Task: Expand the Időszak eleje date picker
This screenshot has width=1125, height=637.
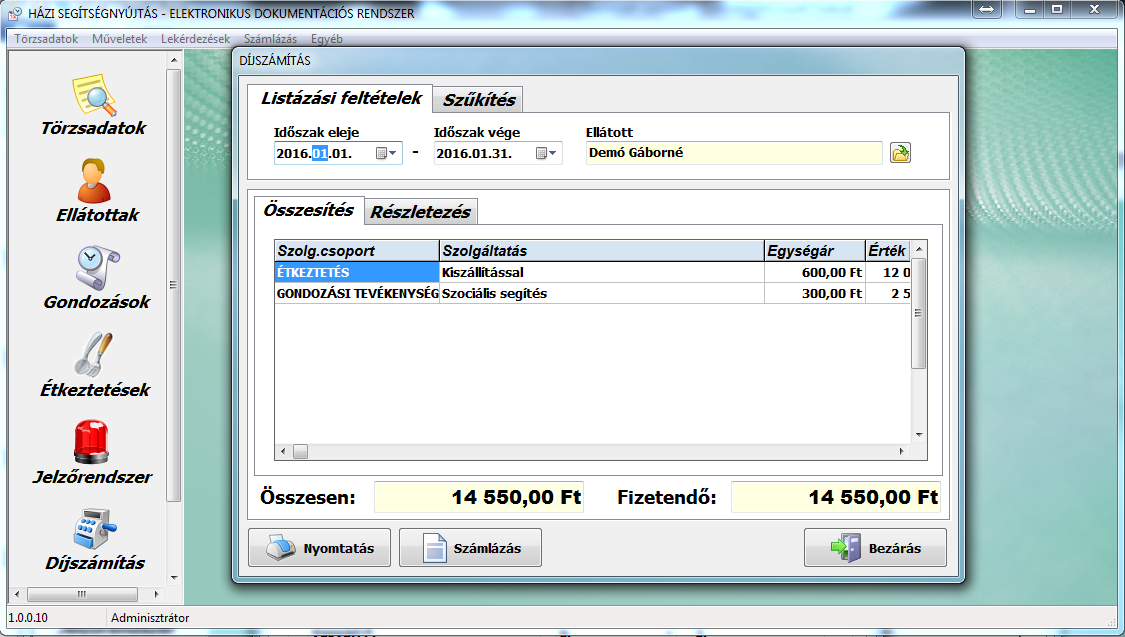Action: (387, 154)
